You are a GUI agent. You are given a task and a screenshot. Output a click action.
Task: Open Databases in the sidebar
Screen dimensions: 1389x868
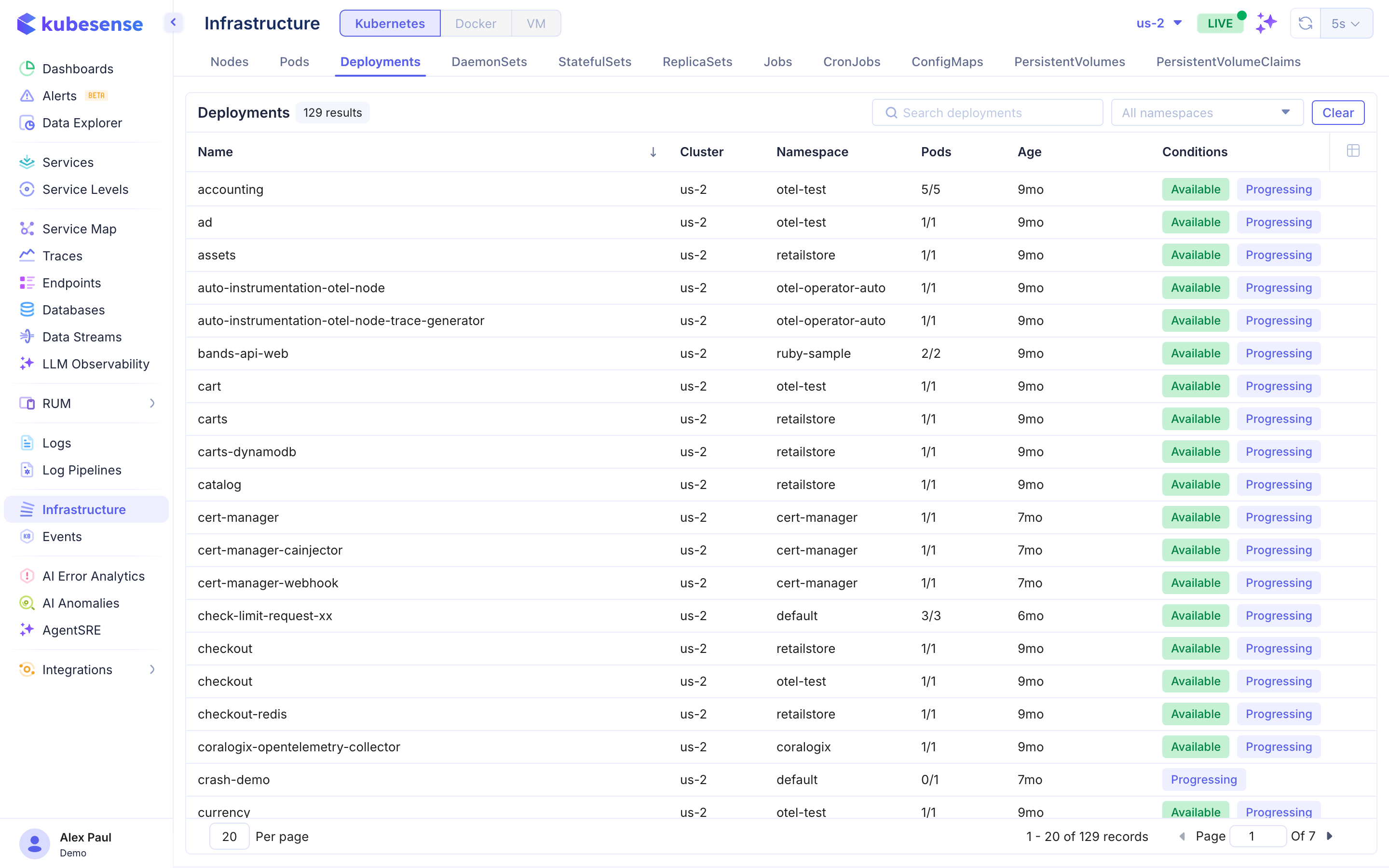[73, 310]
